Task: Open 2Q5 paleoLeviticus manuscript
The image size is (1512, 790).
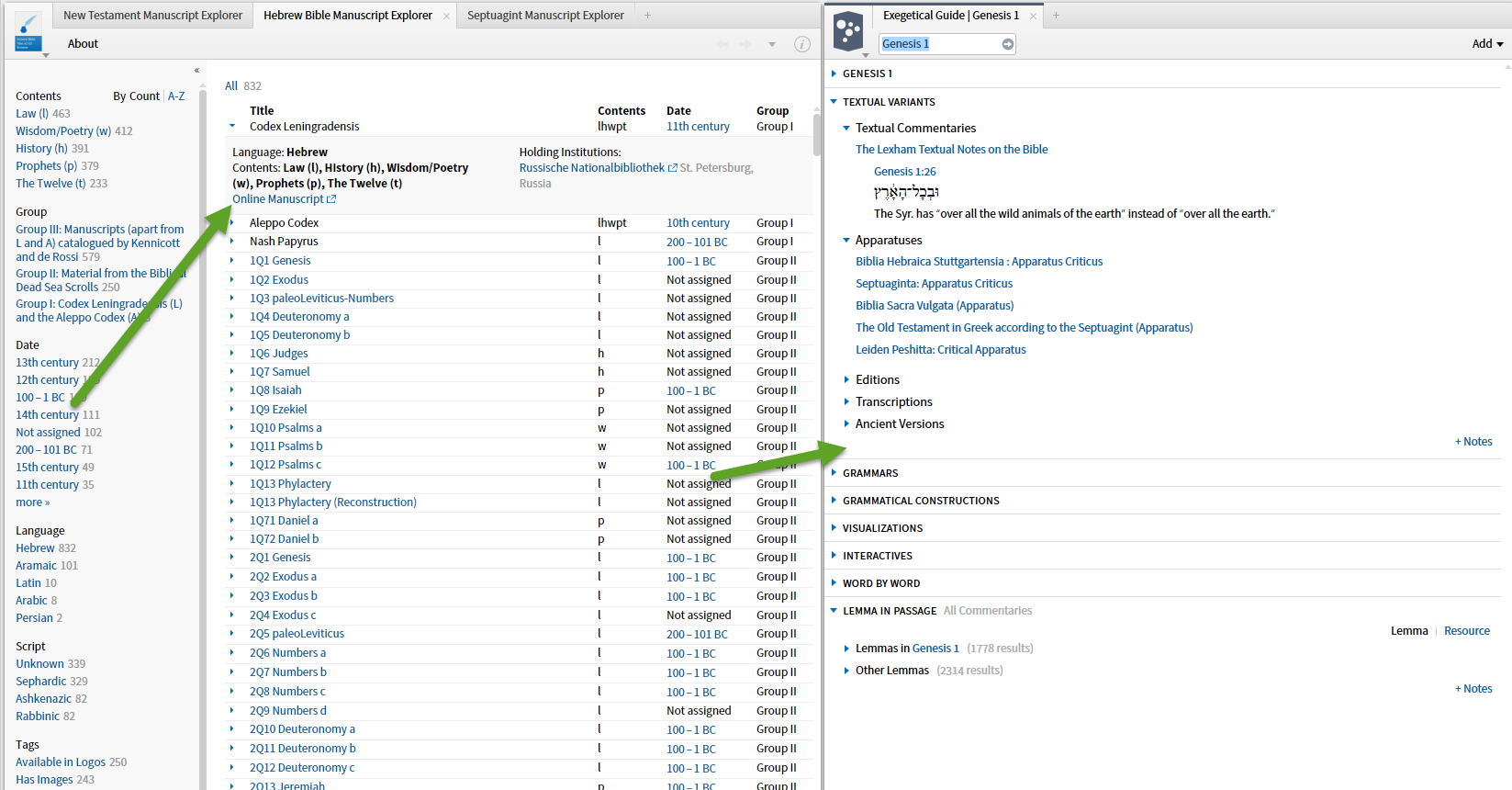Action: tap(297, 634)
